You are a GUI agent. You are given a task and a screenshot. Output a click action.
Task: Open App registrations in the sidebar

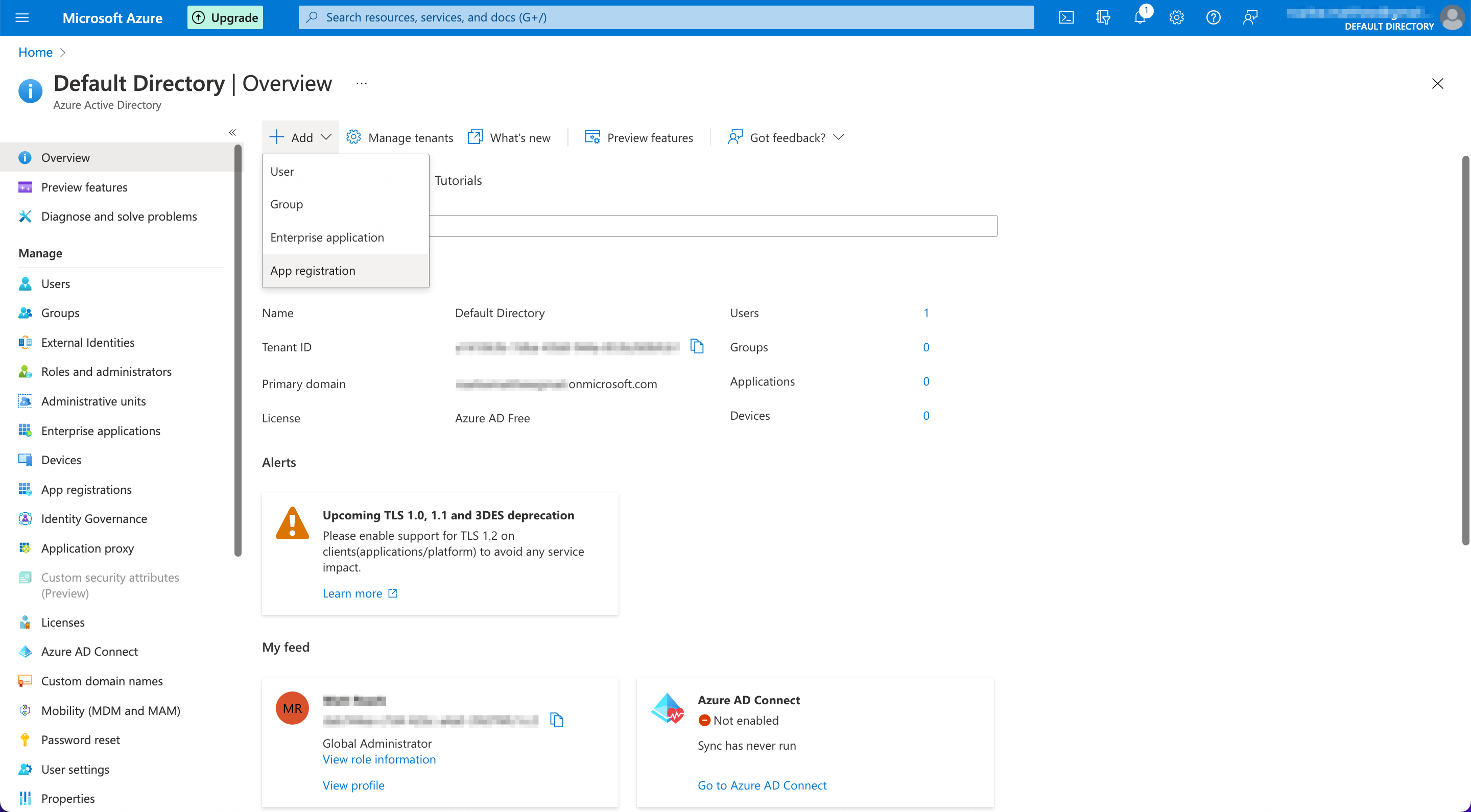[x=86, y=489]
